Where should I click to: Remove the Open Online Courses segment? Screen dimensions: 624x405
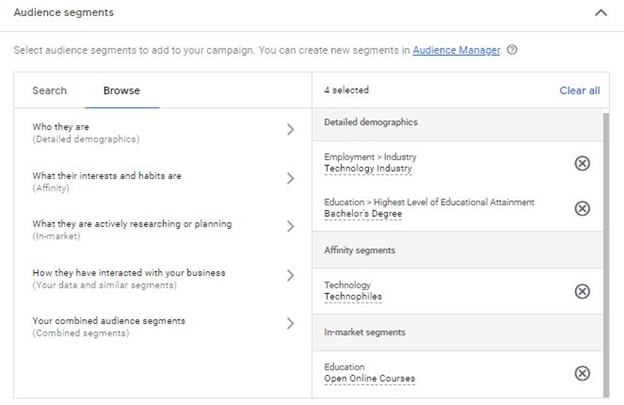[582, 373]
